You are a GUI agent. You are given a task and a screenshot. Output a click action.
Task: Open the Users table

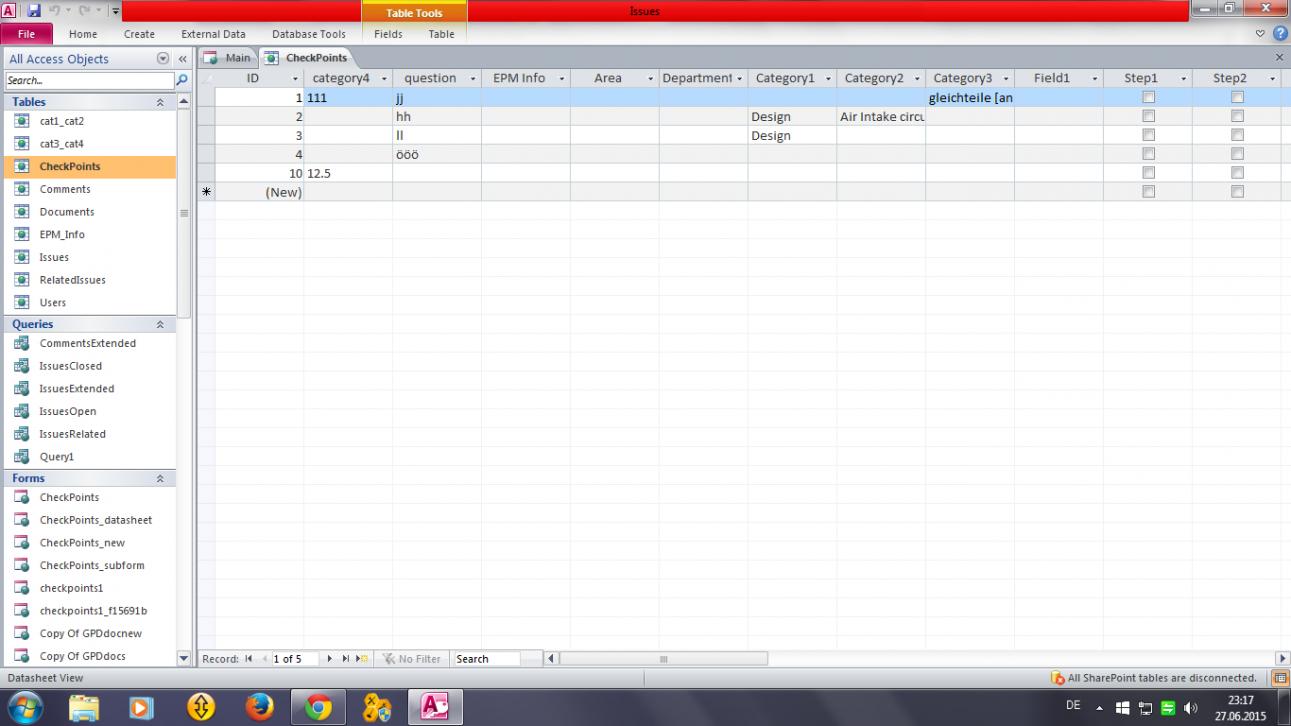click(x=53, y=303)
